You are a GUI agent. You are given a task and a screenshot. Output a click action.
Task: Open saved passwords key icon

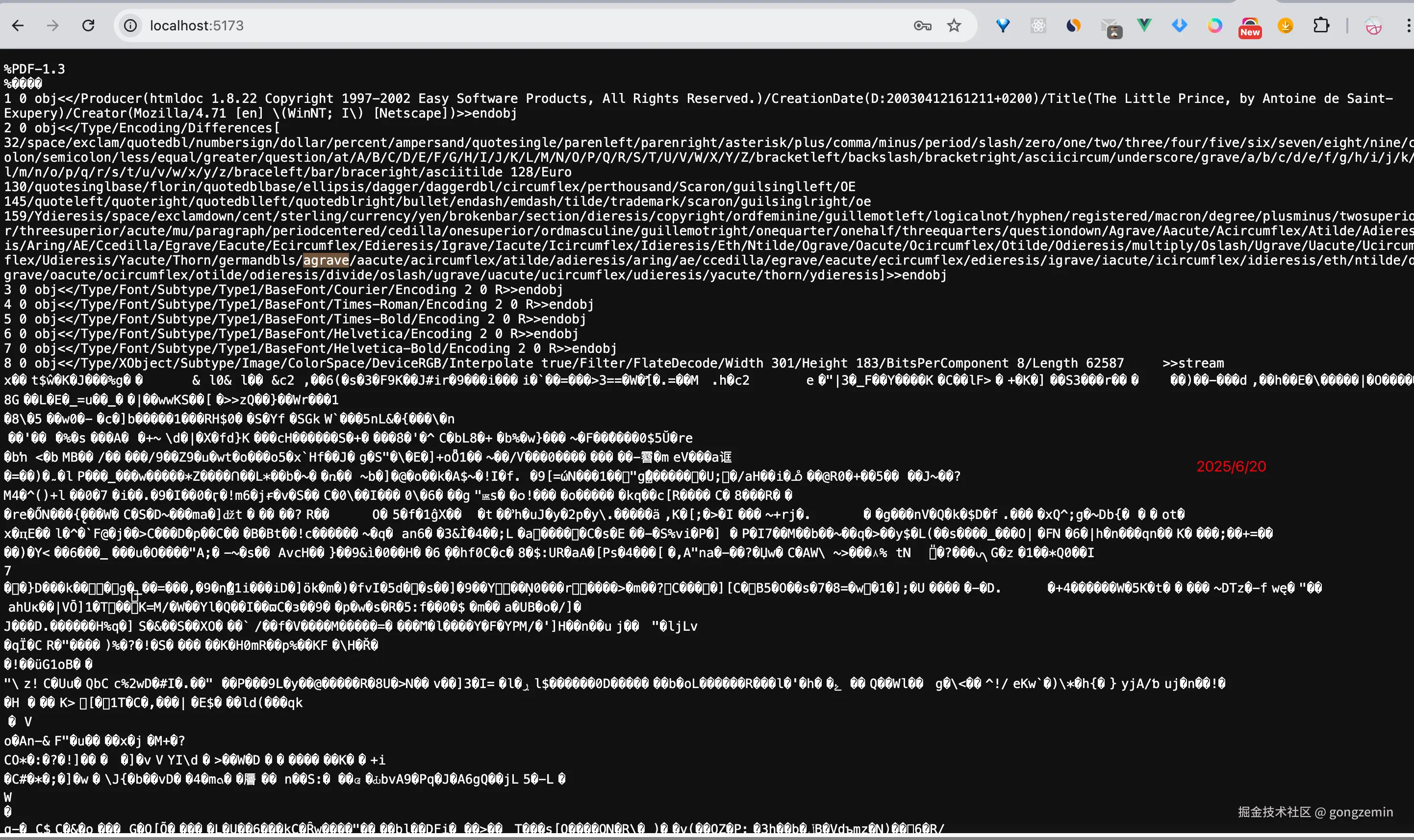[922, 25]
